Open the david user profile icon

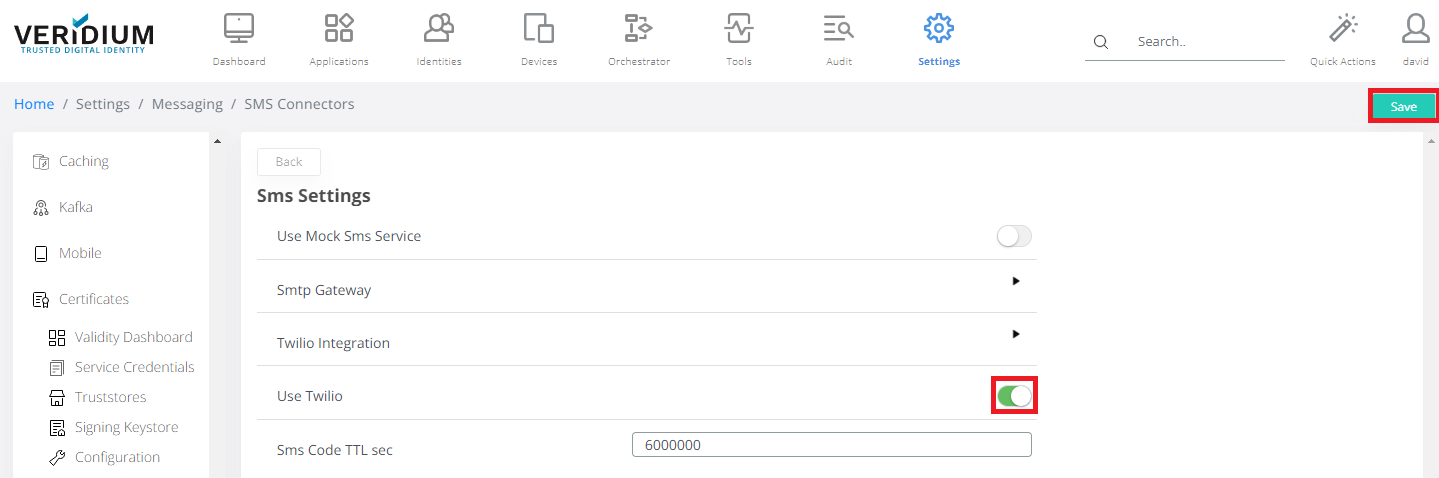point(1415,29)
